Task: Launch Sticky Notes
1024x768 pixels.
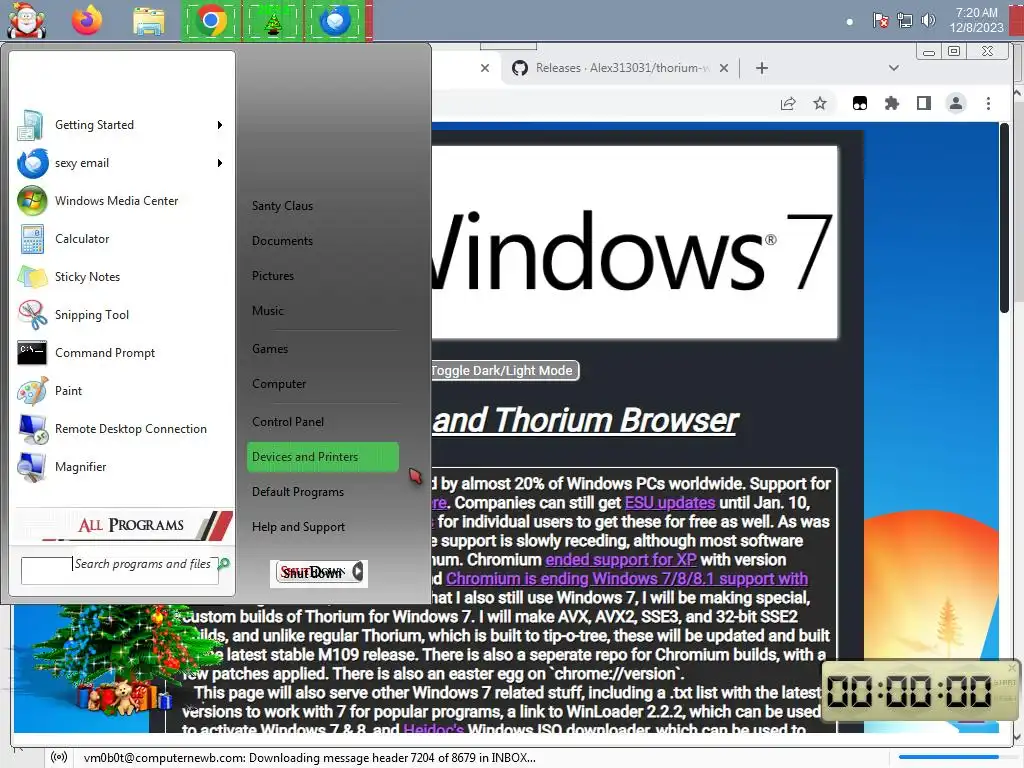Action: coord(121,277)
